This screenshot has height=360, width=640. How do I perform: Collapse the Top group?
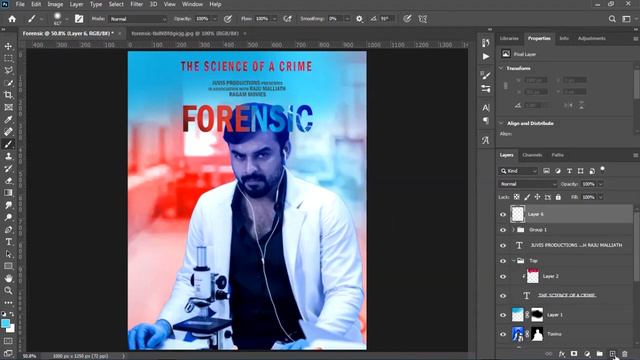pos(513,261)
